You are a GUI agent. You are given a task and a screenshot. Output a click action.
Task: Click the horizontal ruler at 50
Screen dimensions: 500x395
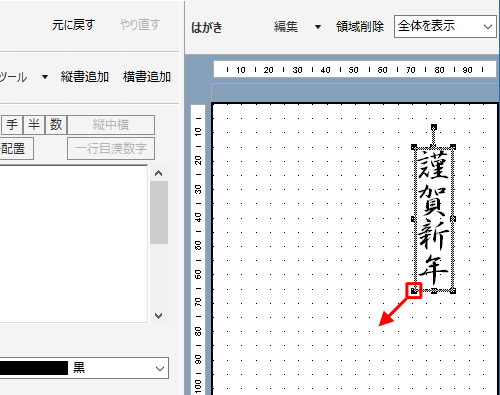[353, 70]
